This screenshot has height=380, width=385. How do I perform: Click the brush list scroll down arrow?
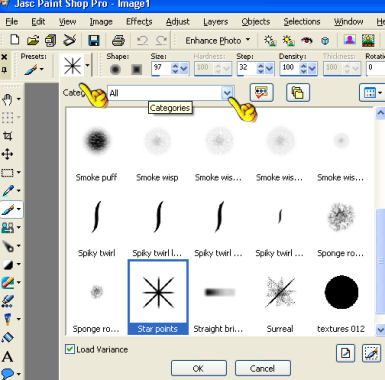380,330
